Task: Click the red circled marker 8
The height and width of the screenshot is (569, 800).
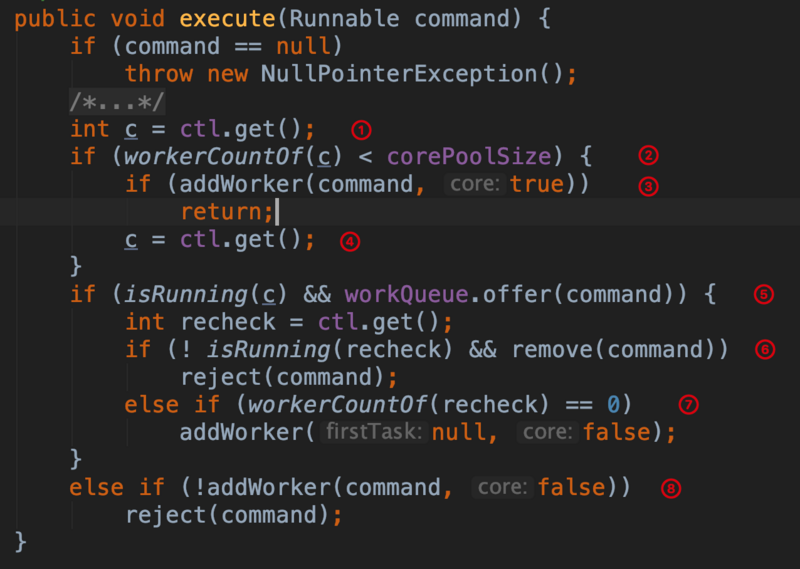Action: click(669, 489)
